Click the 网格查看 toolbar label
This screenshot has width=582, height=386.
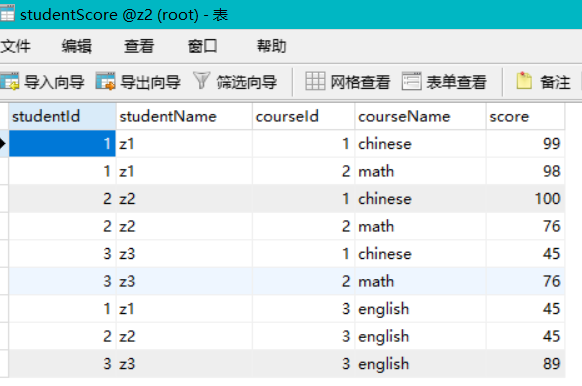click(360, 82)
